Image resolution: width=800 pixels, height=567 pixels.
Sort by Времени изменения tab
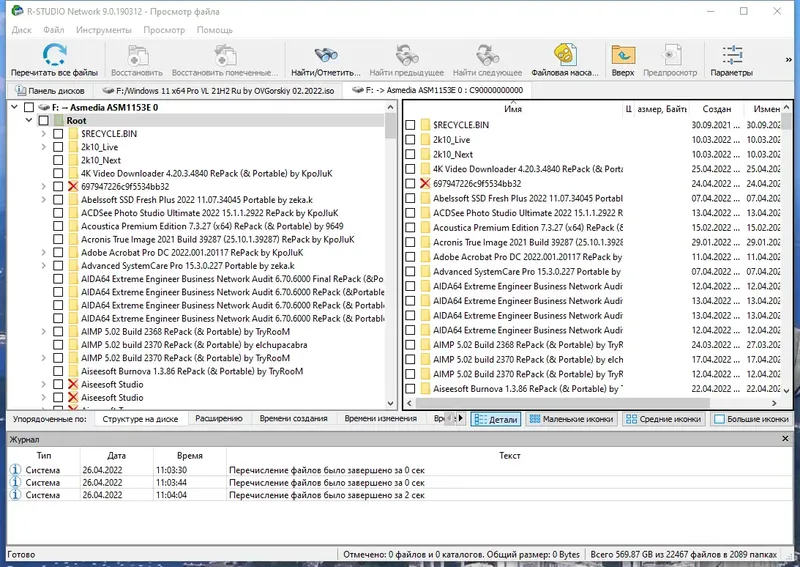[381, 418]
